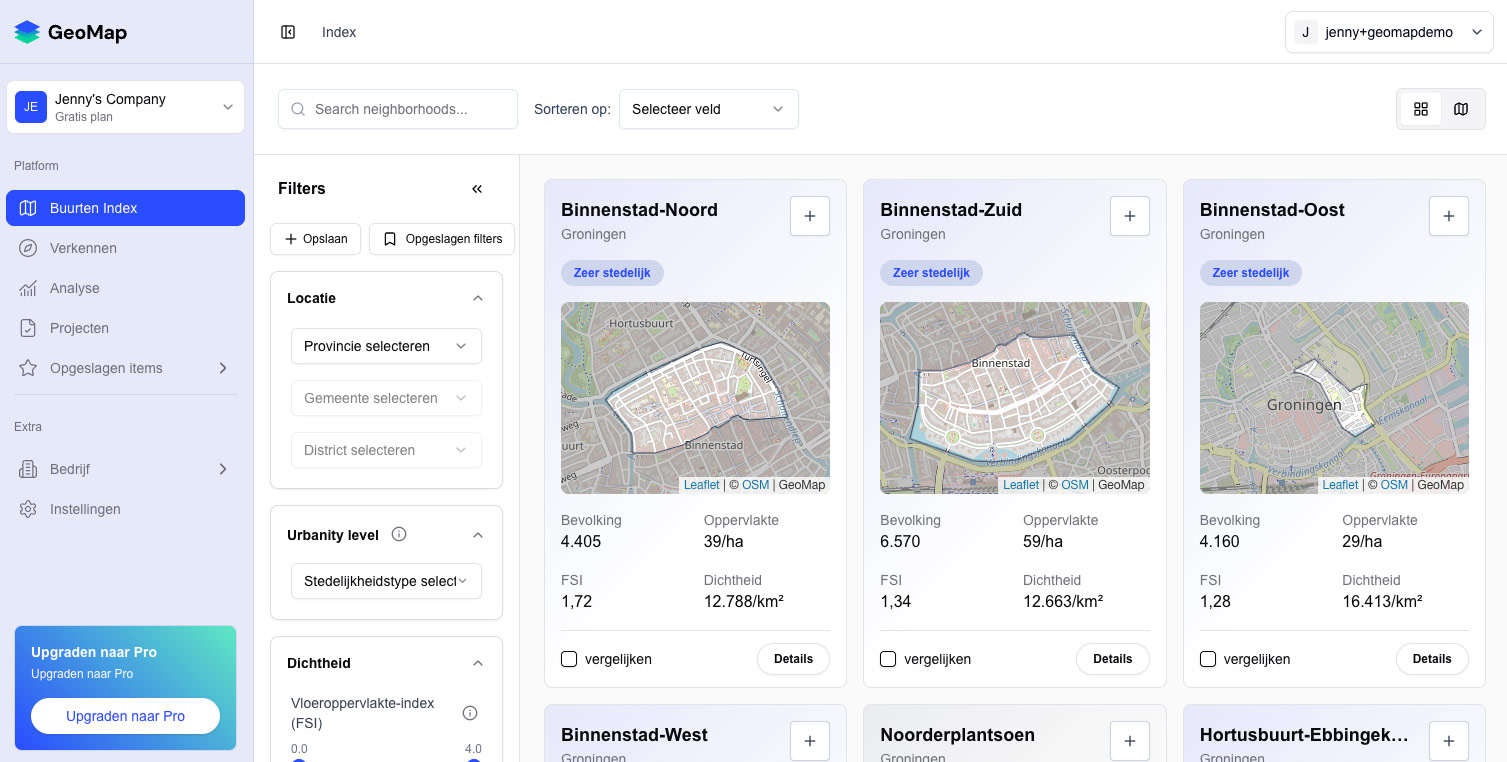Collapse the Locatie filter section

477,297
